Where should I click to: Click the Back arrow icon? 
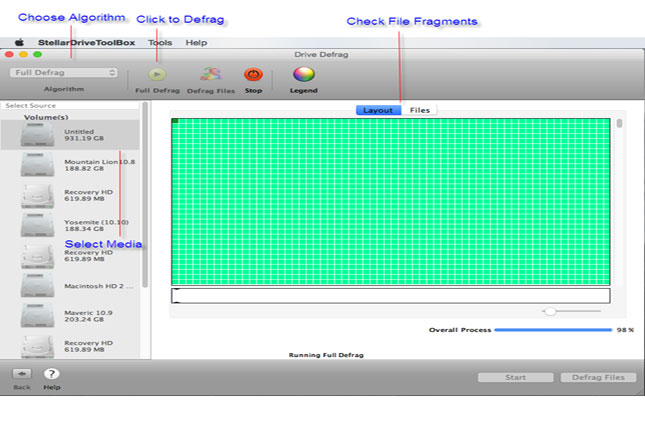coord(22,374)
